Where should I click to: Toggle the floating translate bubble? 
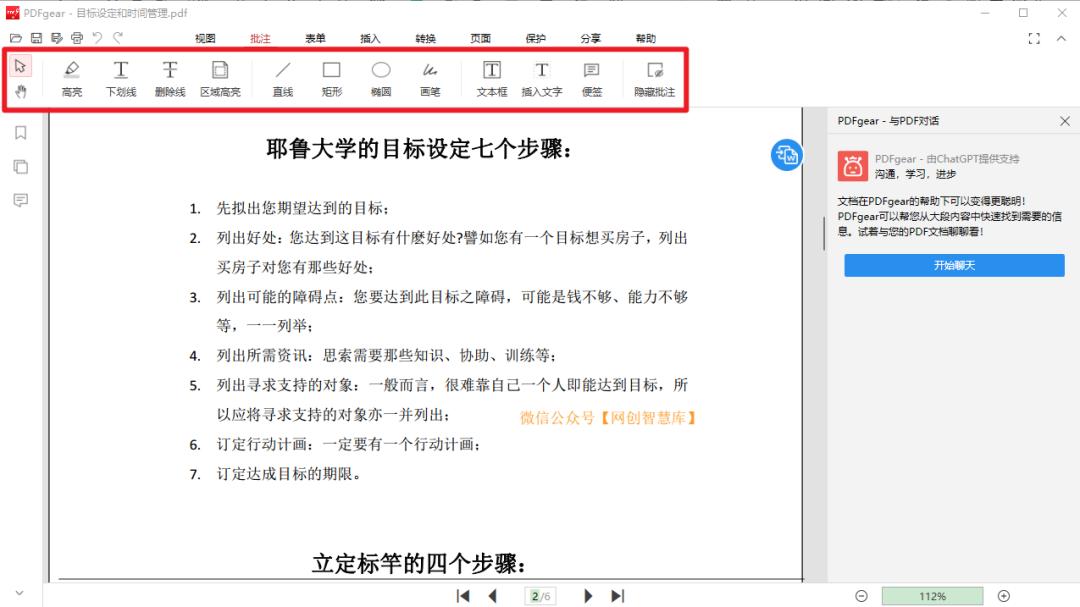(x=786, y=155)
